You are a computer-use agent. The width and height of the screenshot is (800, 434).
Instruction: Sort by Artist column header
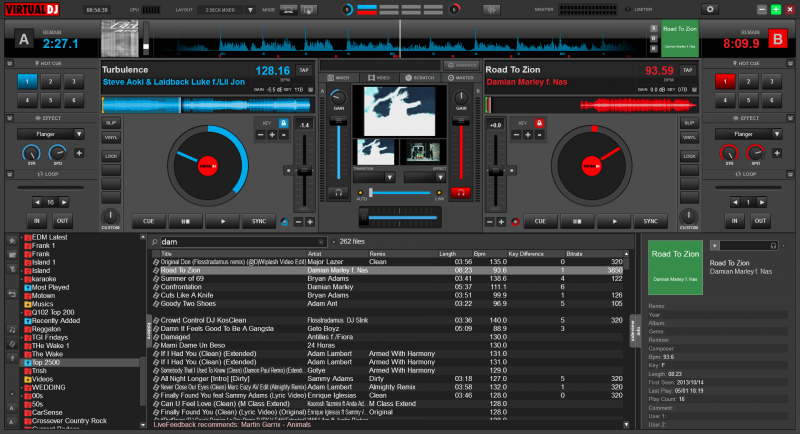tap(314, 253)
